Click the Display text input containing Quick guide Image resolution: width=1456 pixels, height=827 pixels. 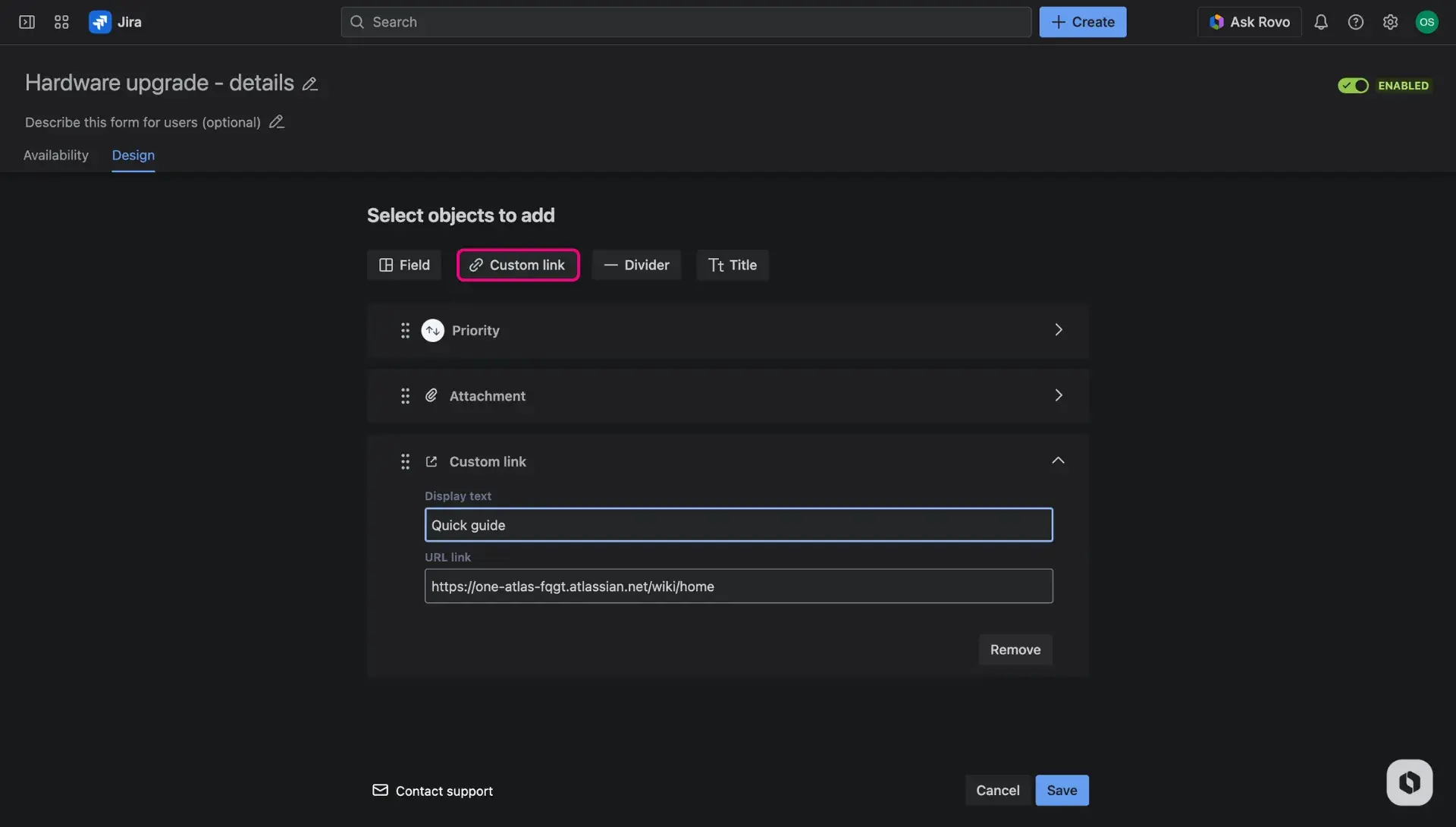tap(738, 524)
